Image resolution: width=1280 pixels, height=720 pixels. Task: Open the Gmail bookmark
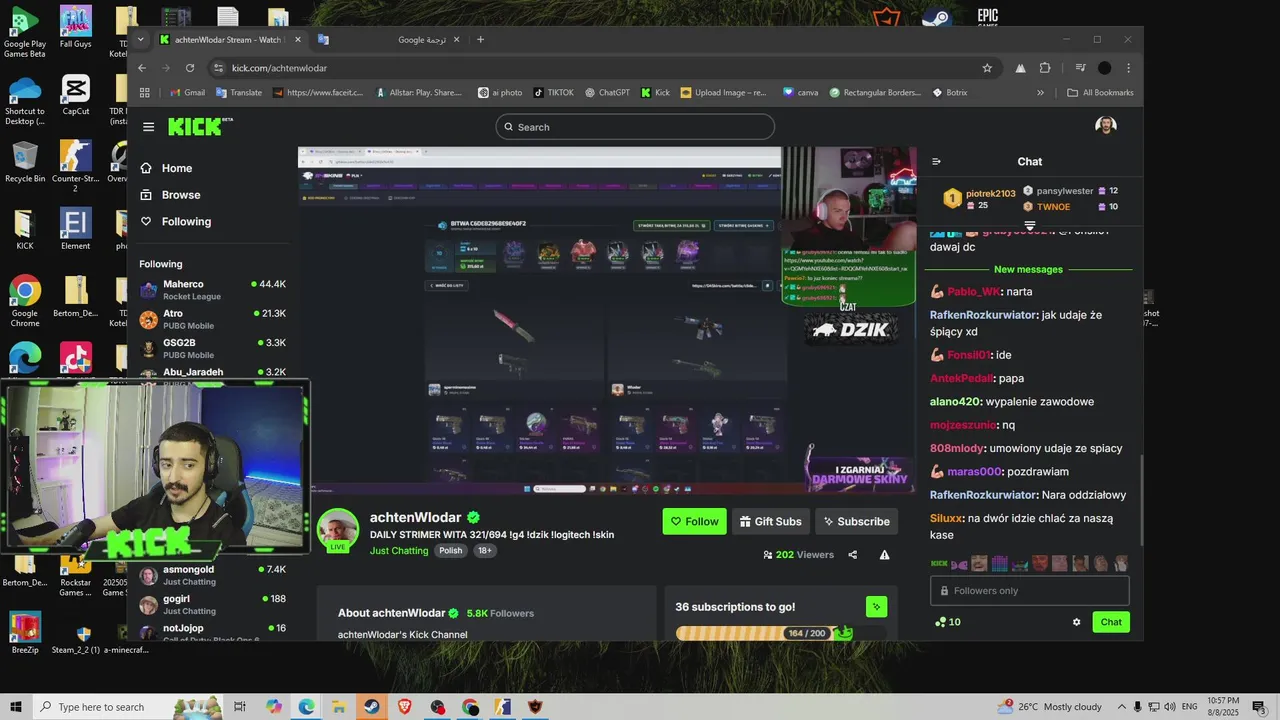coord(188,92)
